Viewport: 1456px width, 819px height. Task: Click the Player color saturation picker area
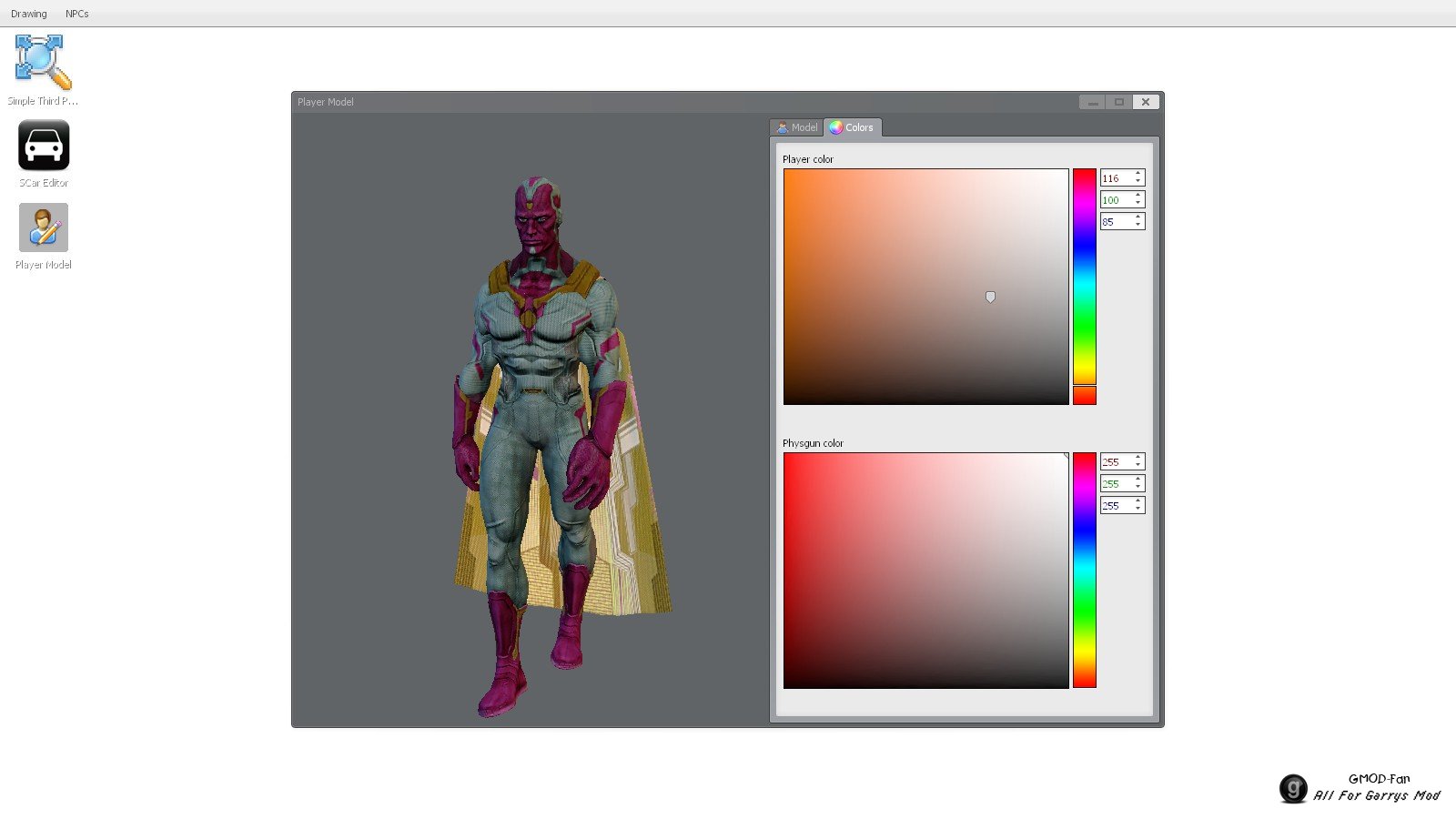(926, 287)
